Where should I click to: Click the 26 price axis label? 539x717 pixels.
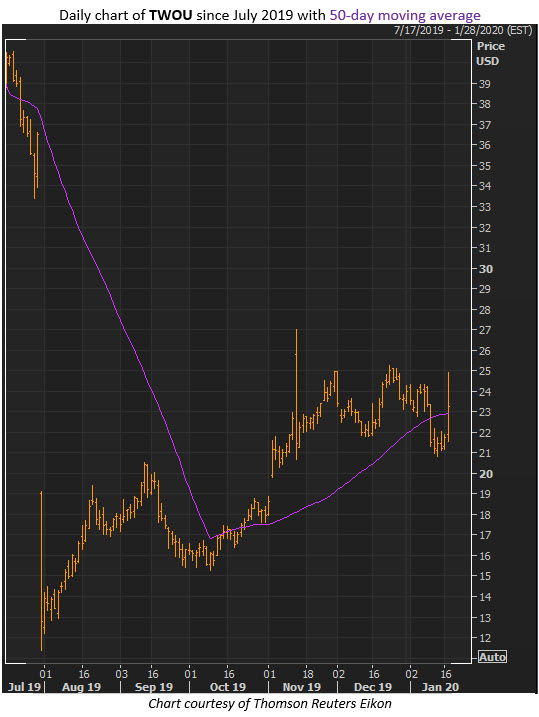pyautogui.click(x=485, y=351)
